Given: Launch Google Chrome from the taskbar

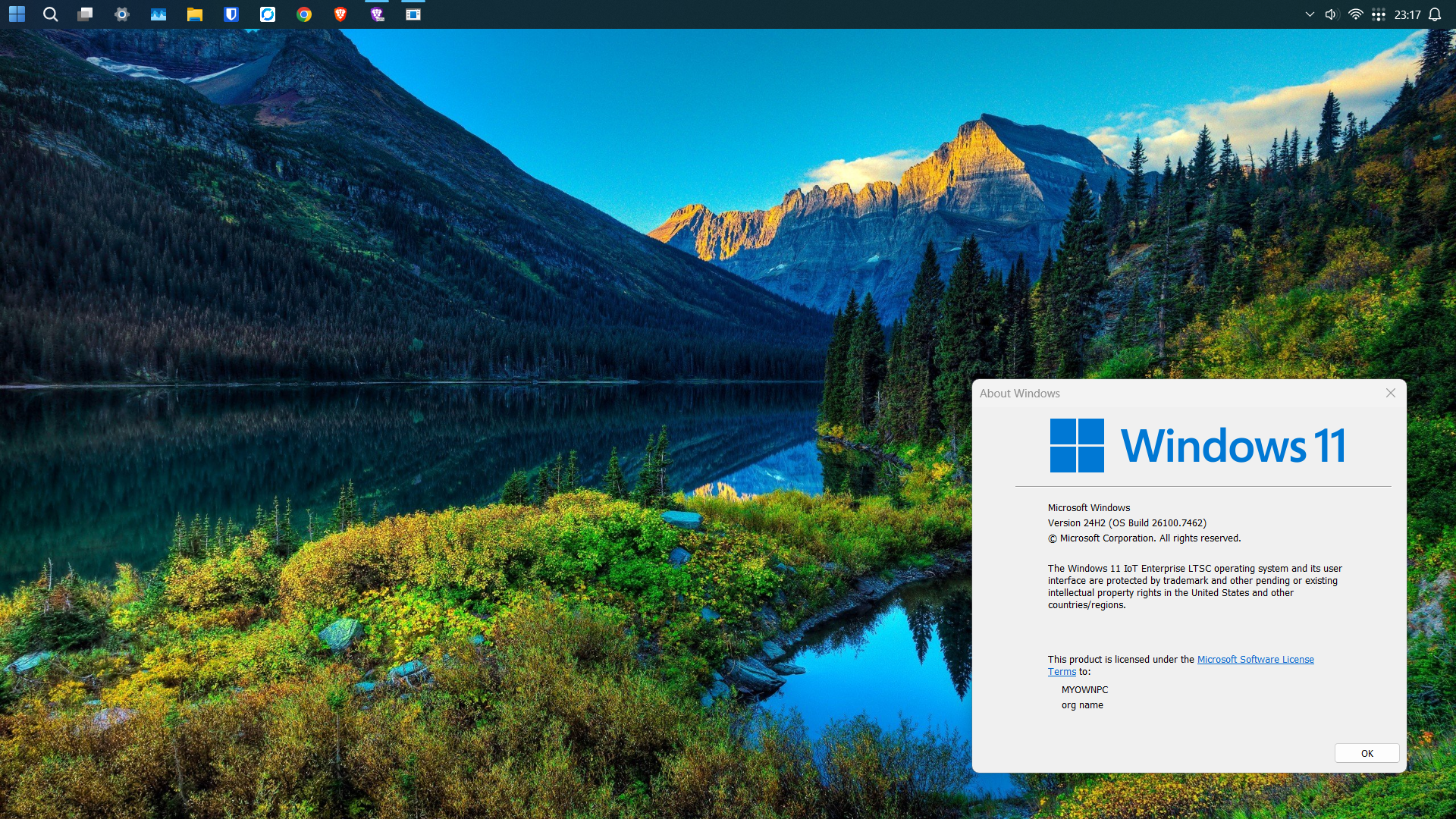Looking at the screenshot, I should tap(304, 14).
